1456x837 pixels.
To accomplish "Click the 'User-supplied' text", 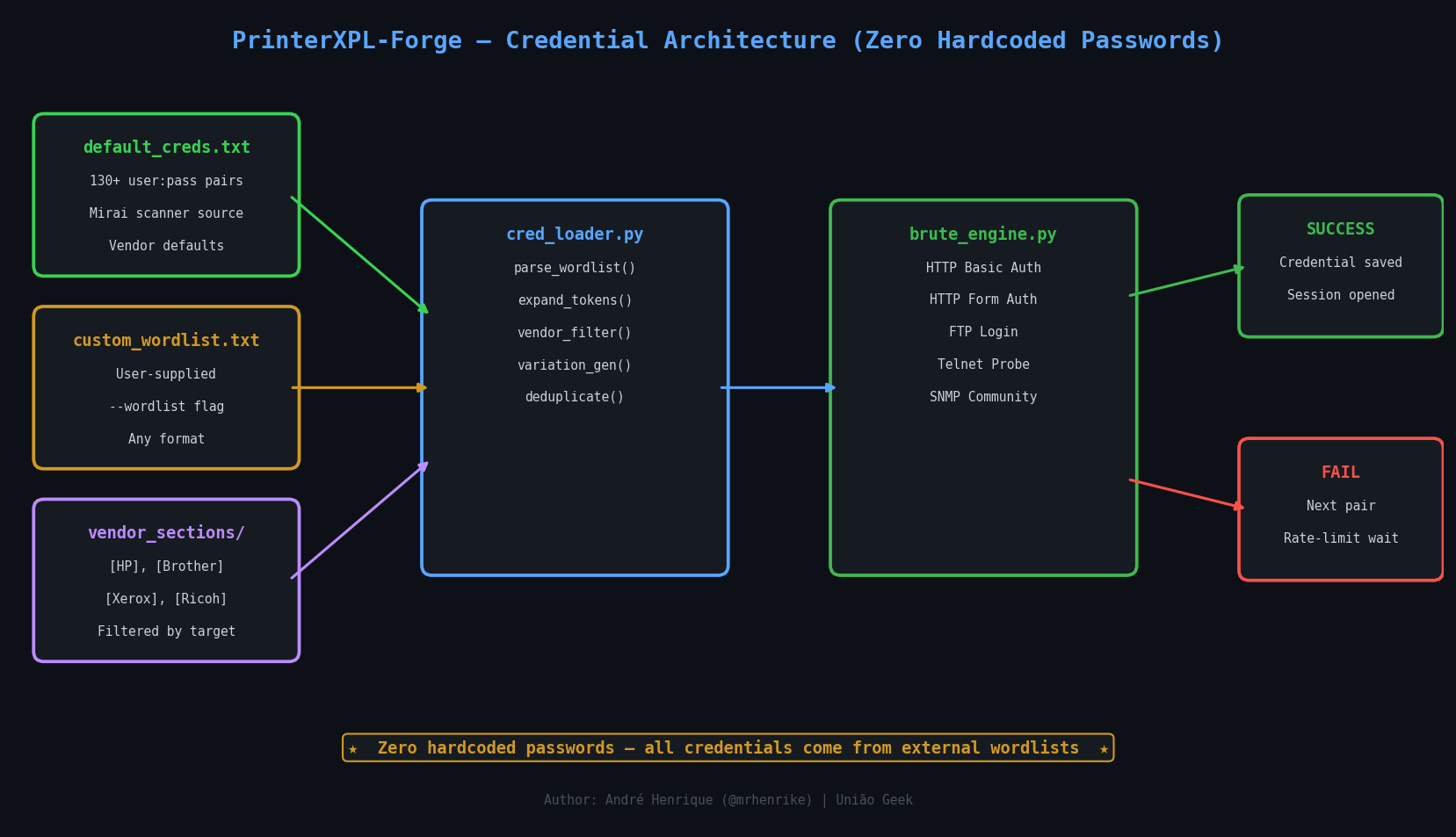I will (166, 374).
